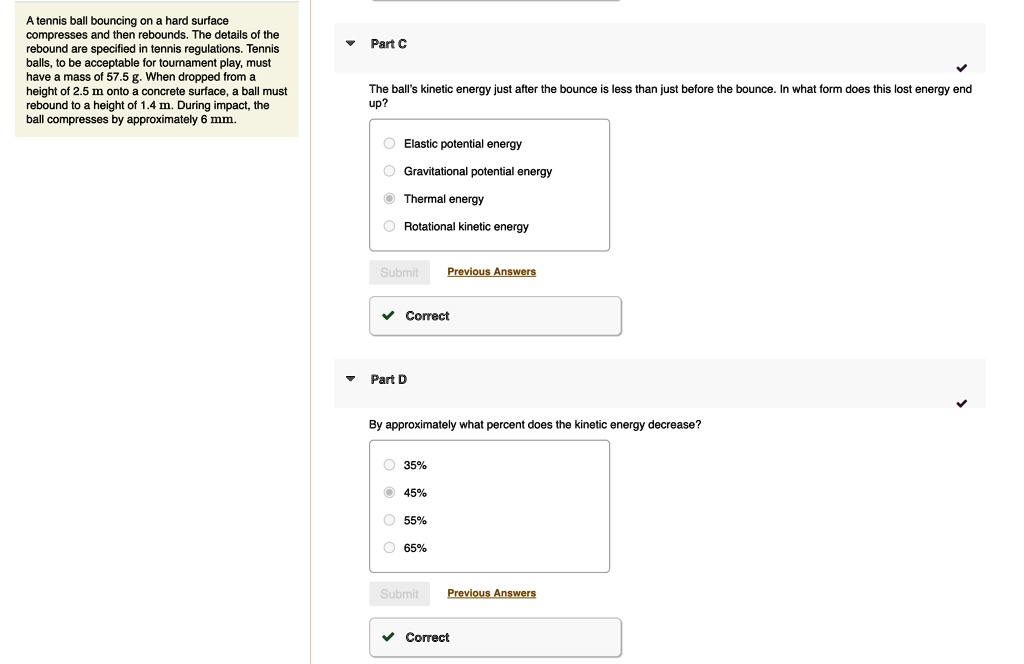Click the Part C header label
The height and width of the screenshot is (664, 1024).
[388, 44]
